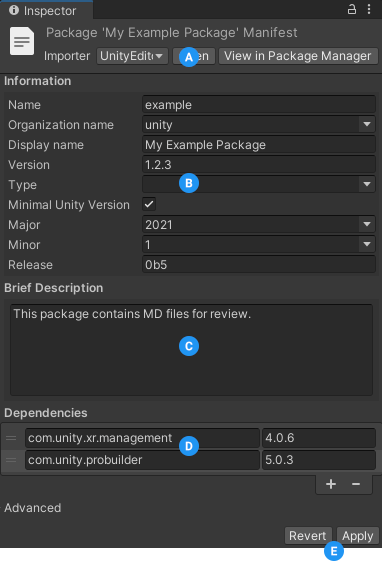
Task: Expand the Advanced section
Action: pyautogui.click(x=33, y=508)
